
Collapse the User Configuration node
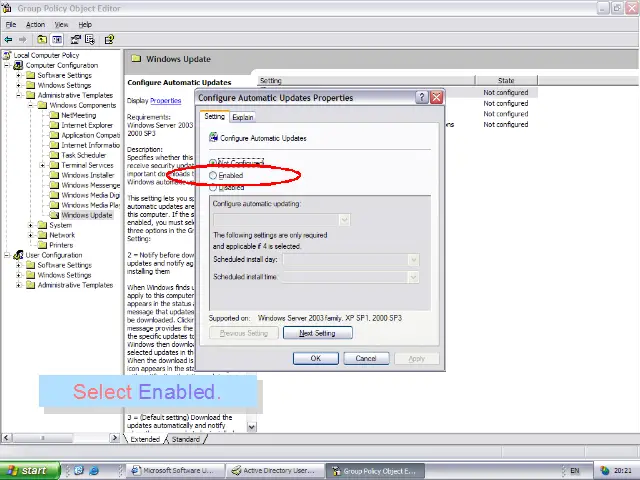click(7, 255)
